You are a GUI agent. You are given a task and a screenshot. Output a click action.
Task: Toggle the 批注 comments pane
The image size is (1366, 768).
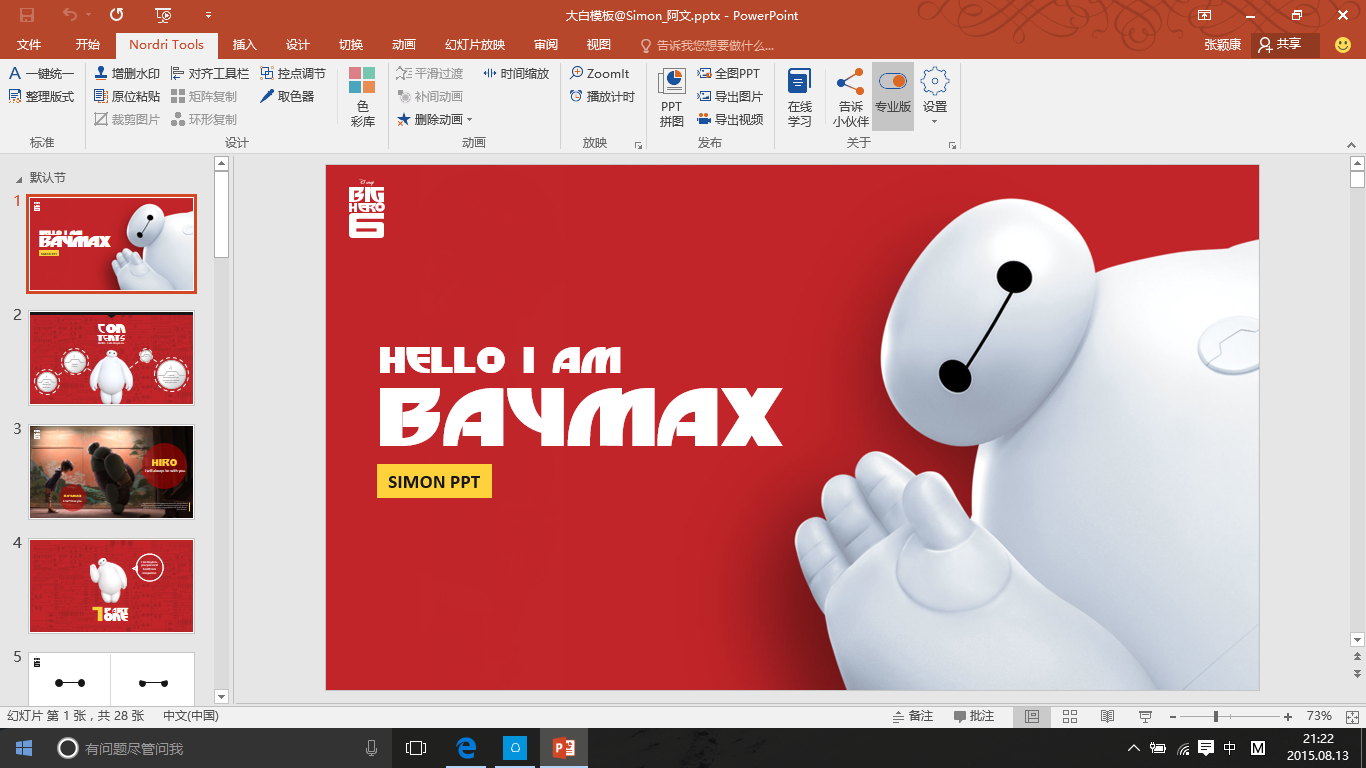point(974,716)
